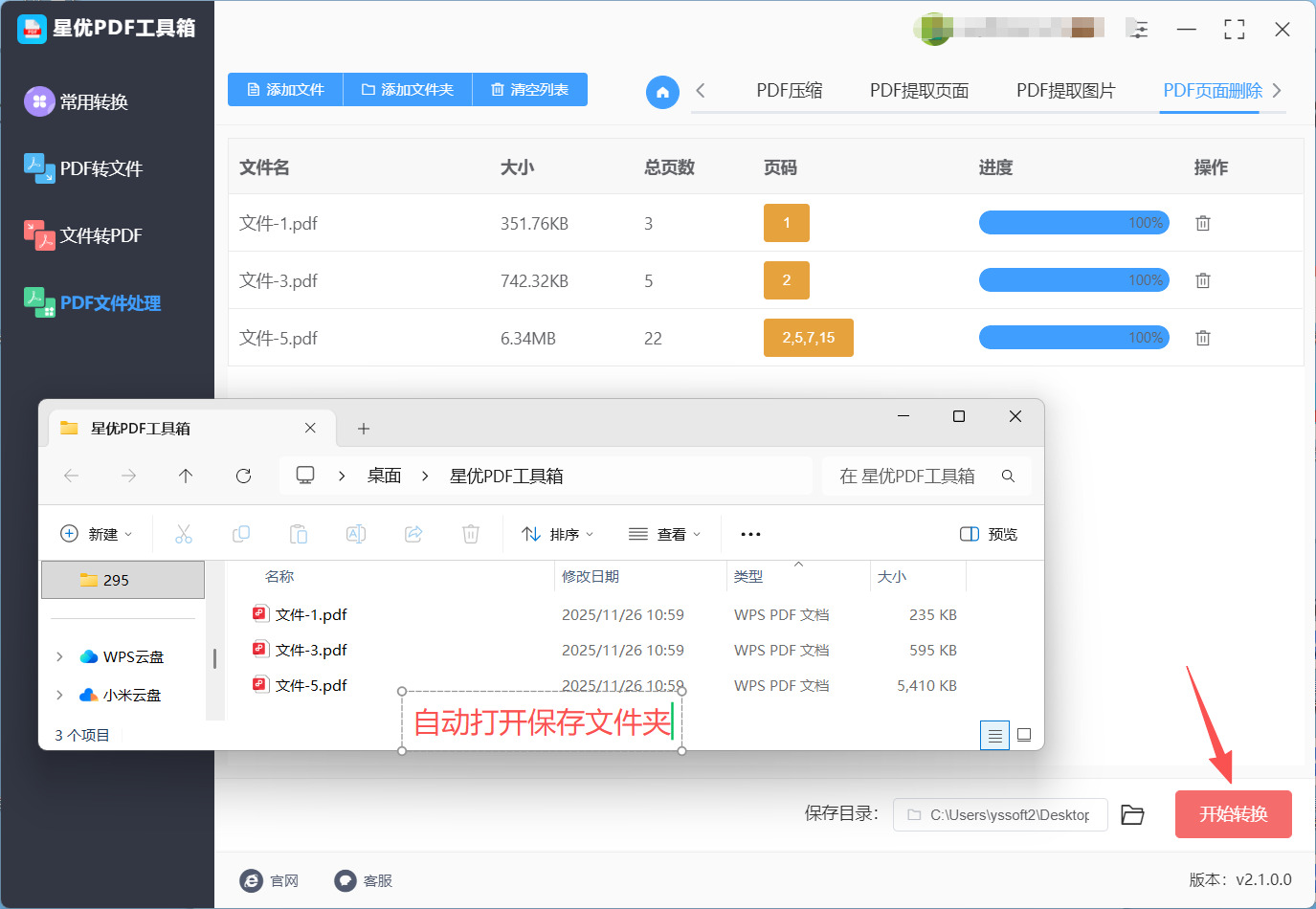Remove 文件-5.pdf using its trash icon
This screenshot has height=909, width=1316.
point(1203,338)
